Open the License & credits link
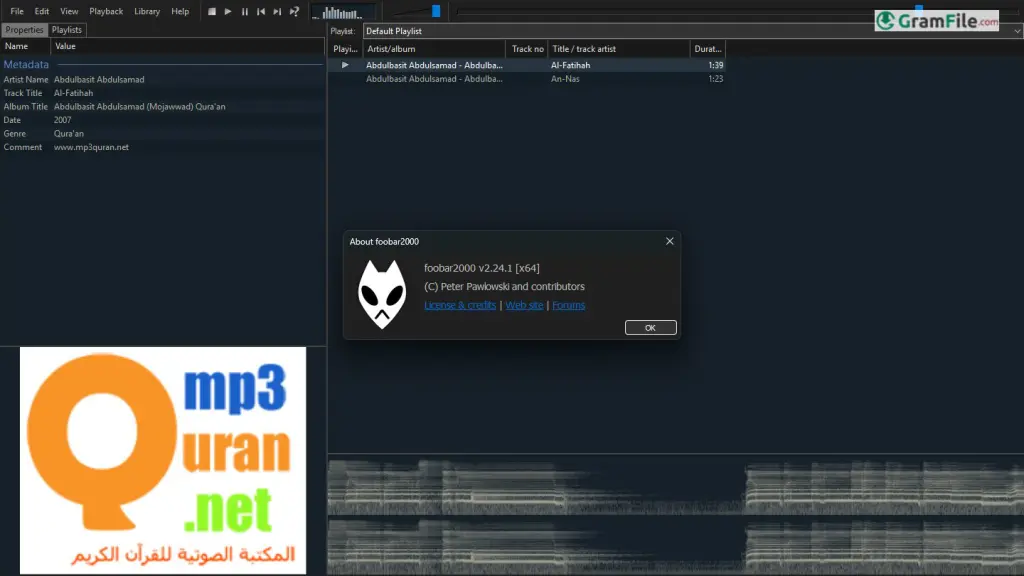 point(460,305)
